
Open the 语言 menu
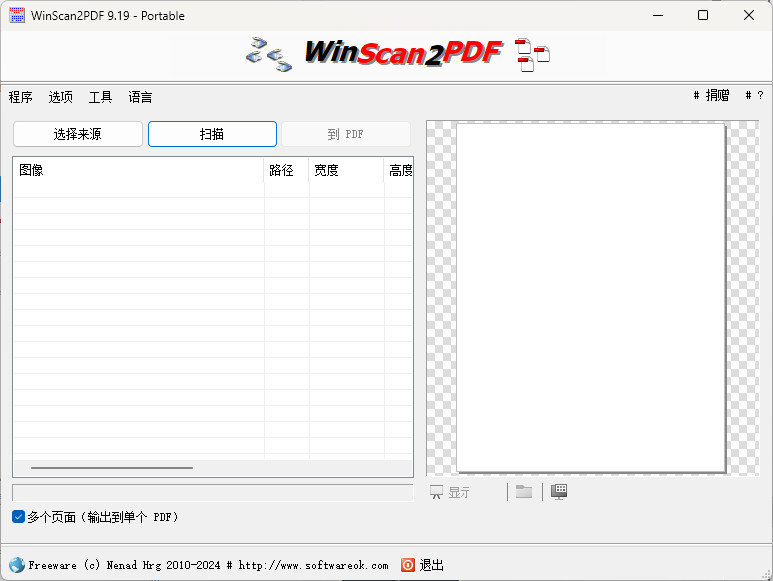pyautogui.click(x=141, y=97)
